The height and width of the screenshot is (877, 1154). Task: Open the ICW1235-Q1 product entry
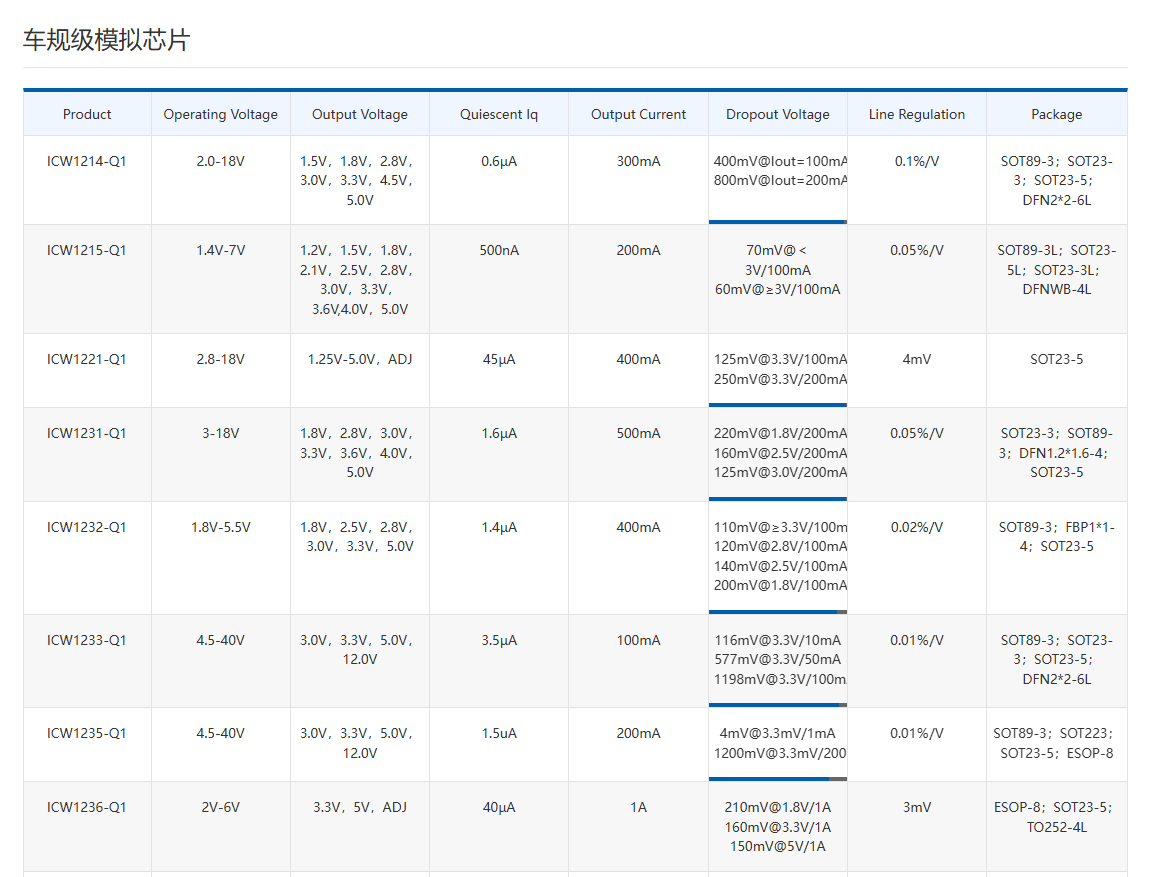[x=87, y=733]
